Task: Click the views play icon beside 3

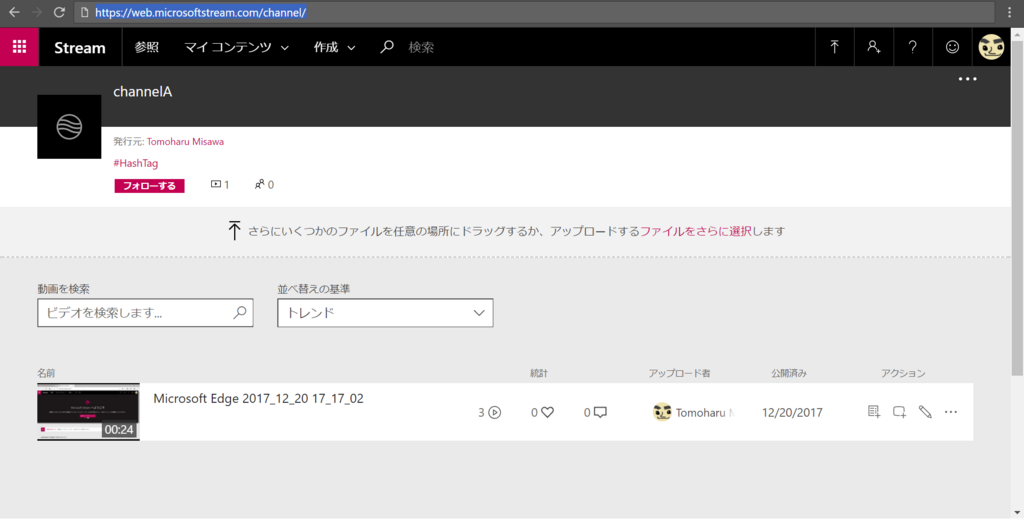Action: click(494, 413)
